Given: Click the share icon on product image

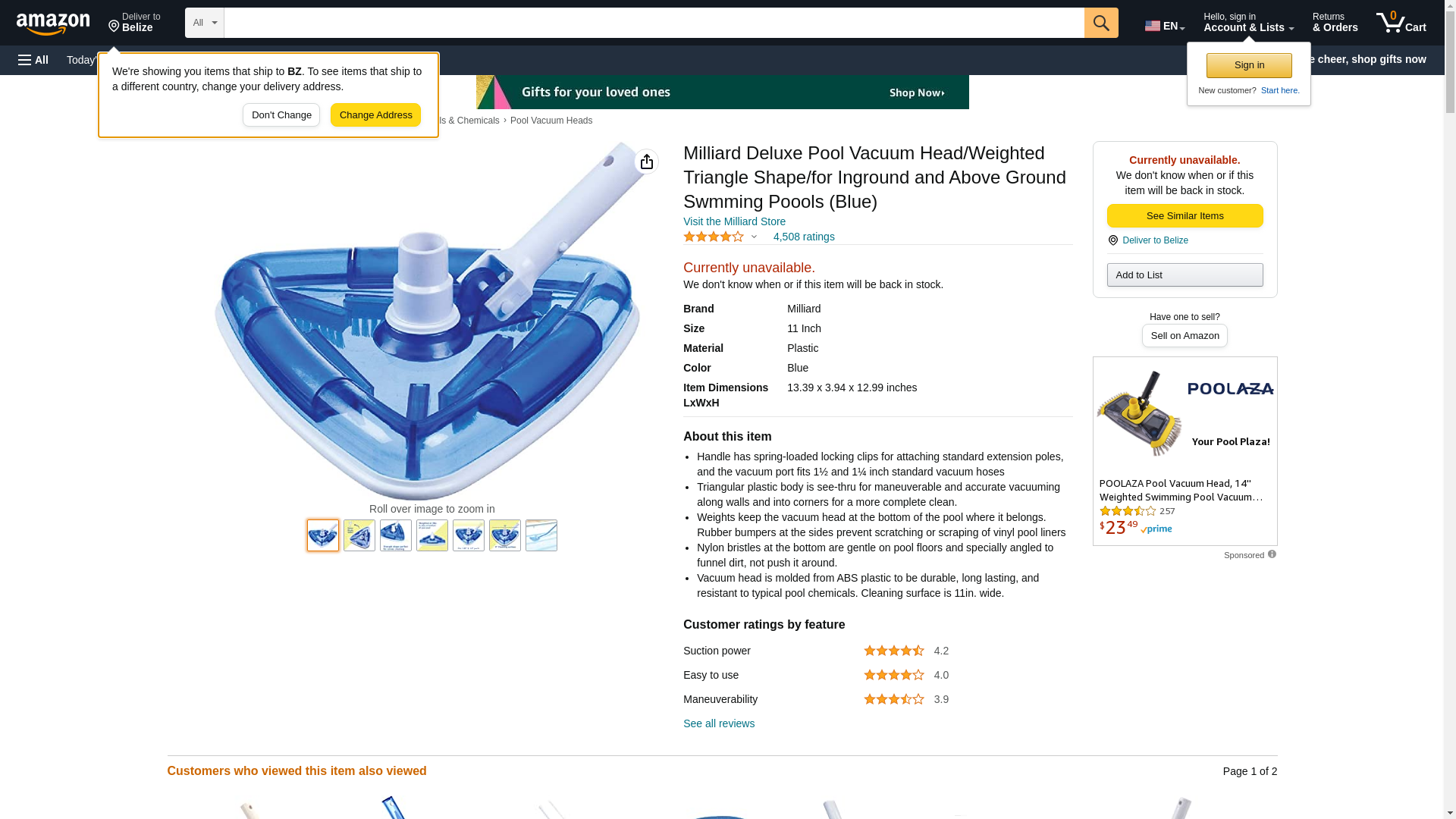Looking at the screenshot, I should pos(646,162).
